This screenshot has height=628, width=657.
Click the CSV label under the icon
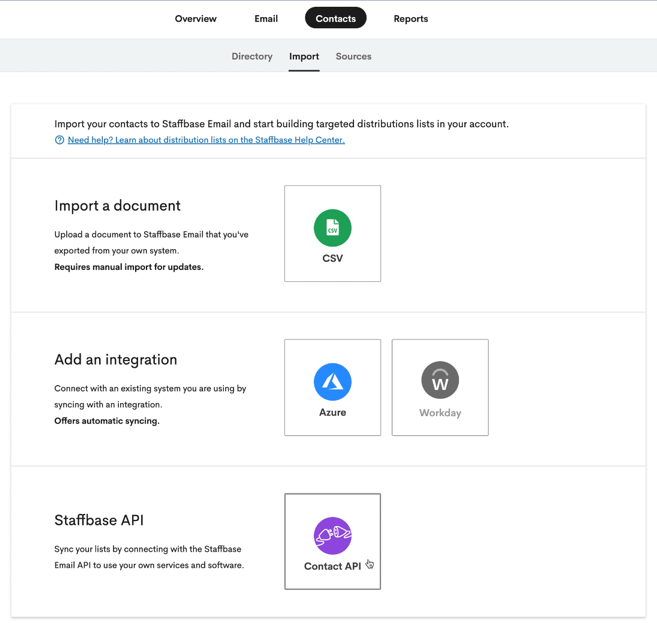[332, 258]
